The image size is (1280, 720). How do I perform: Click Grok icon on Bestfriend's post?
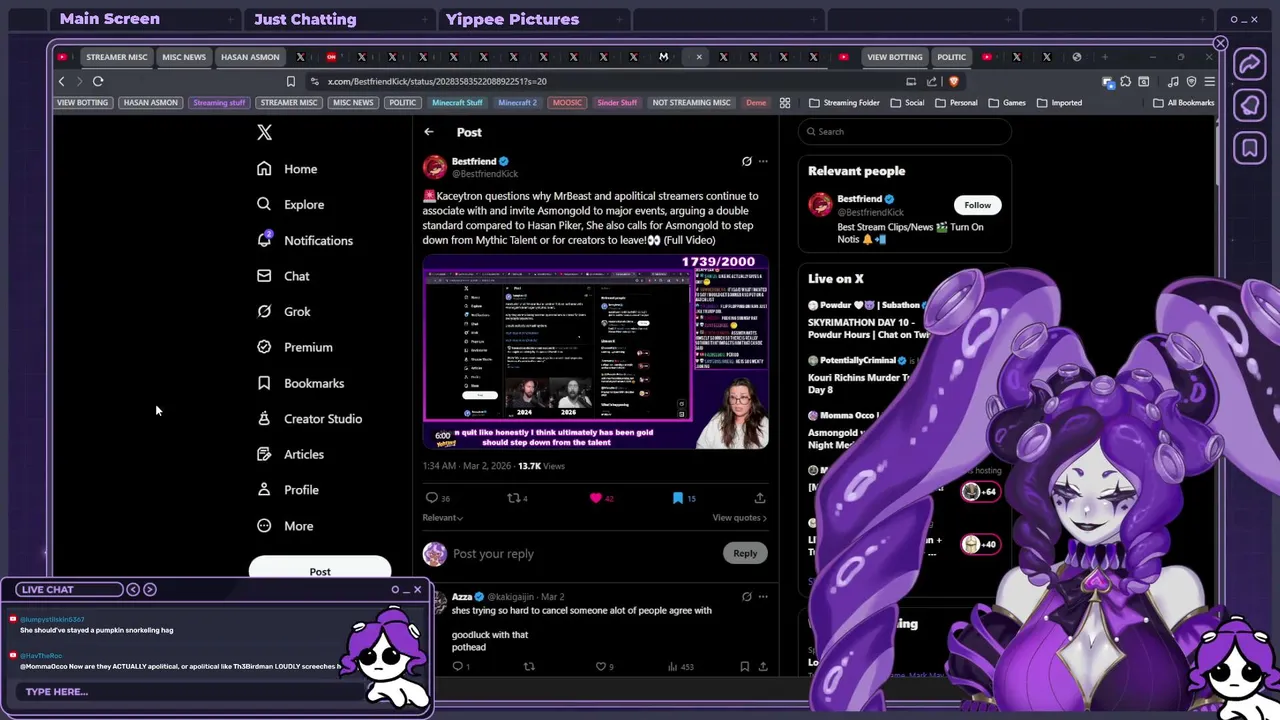(x=746, y=161)
